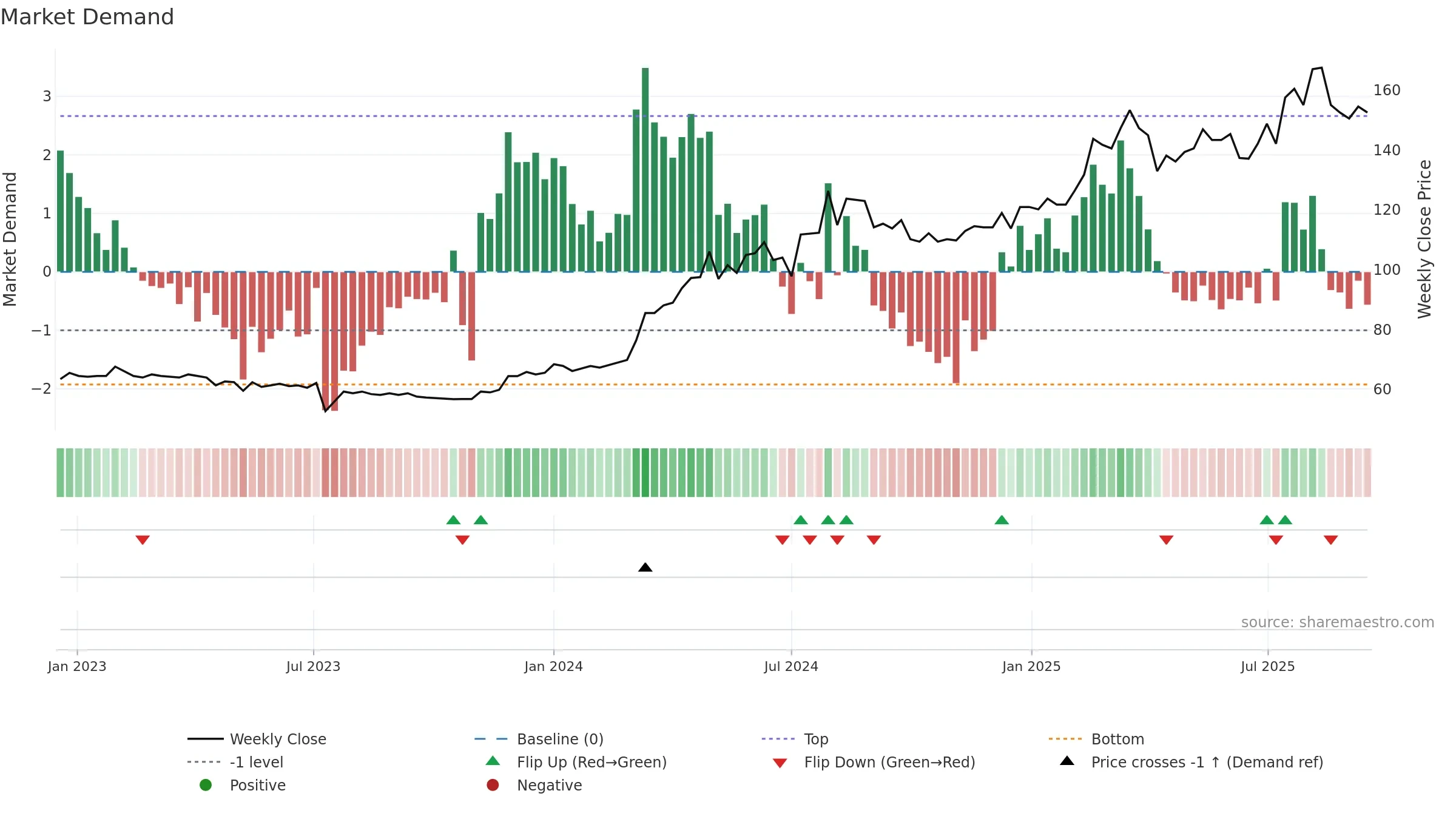Click the Jul 2024 x-axis label

pos(791,667)
